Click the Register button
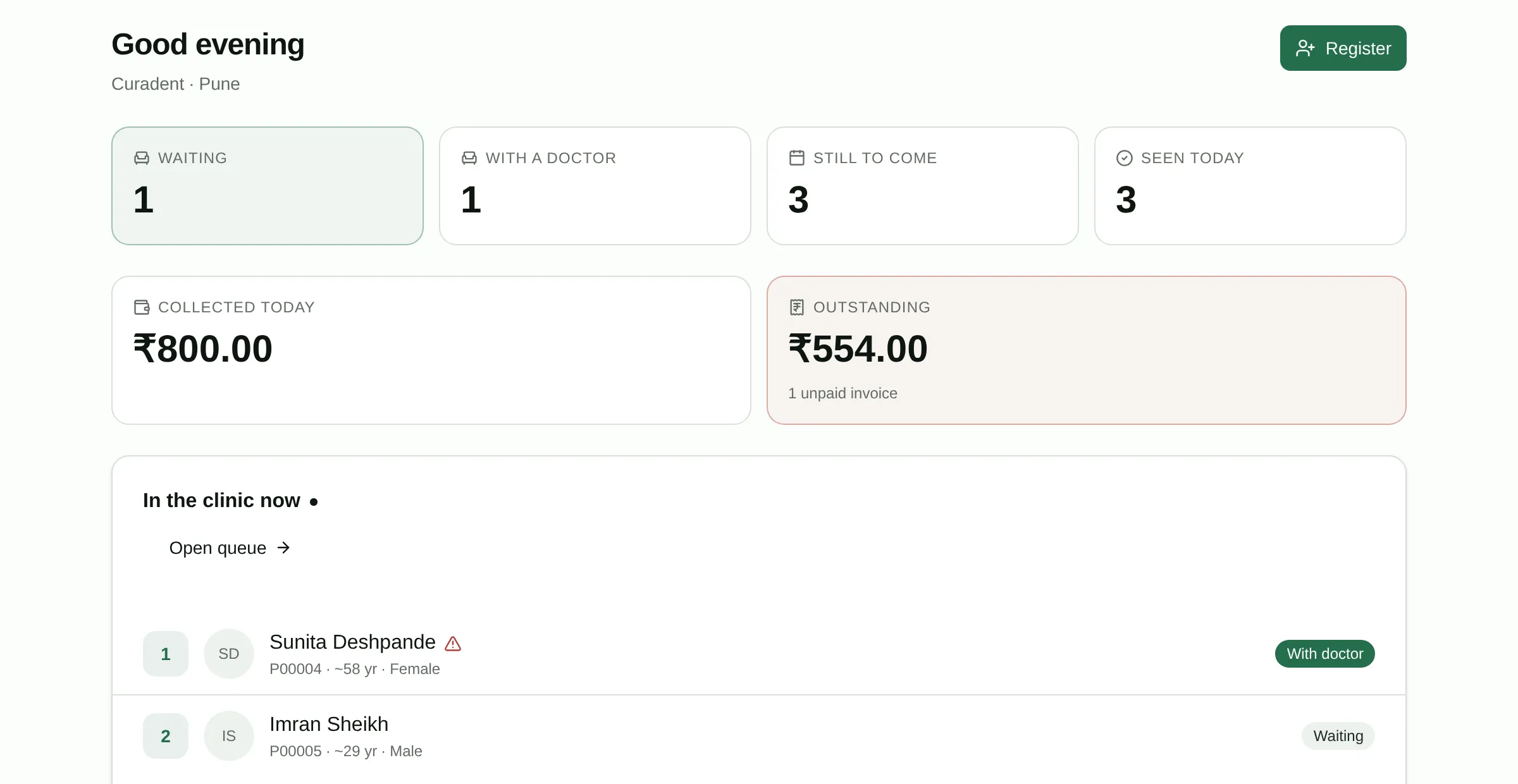Screen dimensions: 1518x784 click(x=1343, y=48)
